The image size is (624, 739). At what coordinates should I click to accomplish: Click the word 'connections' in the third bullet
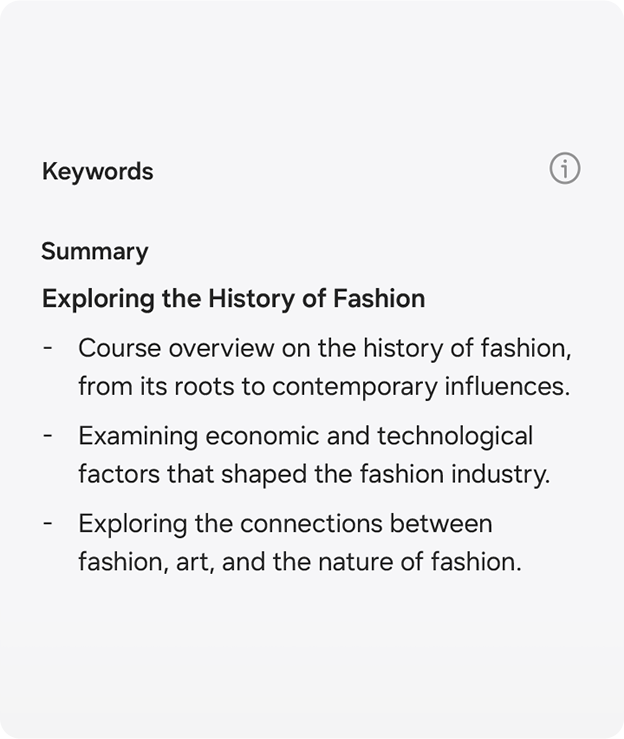click(311, 524)
